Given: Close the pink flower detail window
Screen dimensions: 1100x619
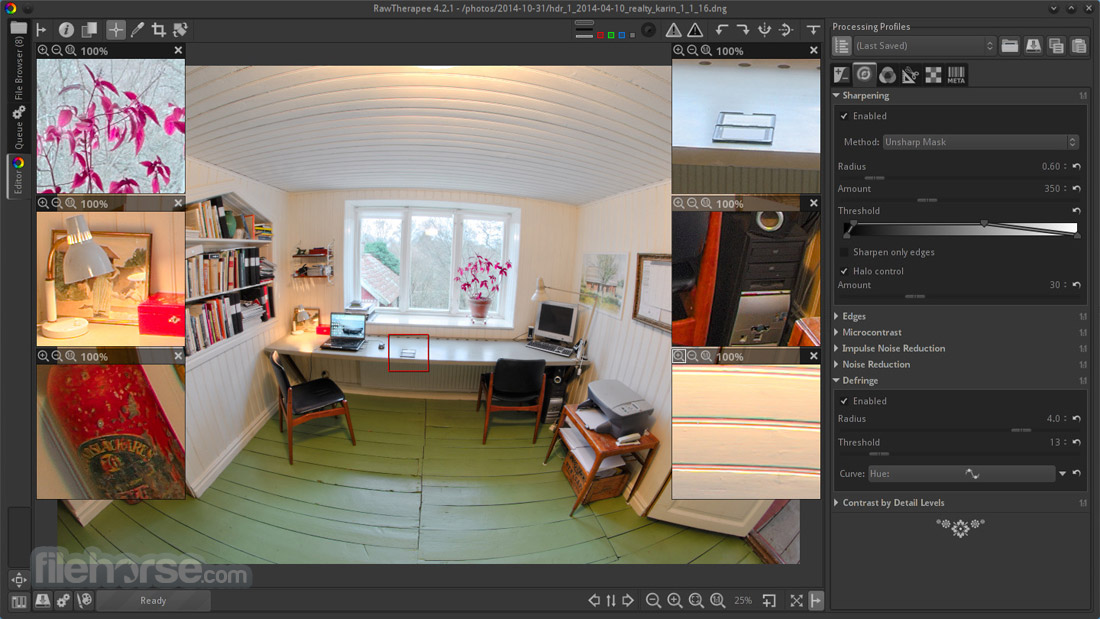Looking at the screenshot, I should (x=178, y=51).
